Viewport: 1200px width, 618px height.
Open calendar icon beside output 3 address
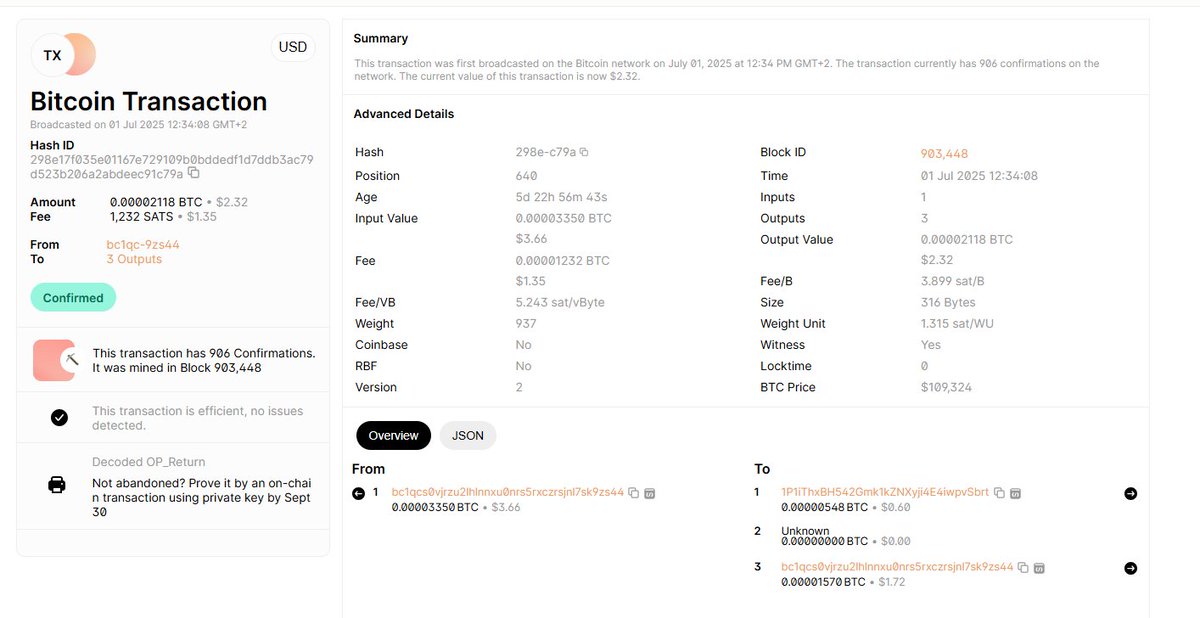tap(1039, 567)
